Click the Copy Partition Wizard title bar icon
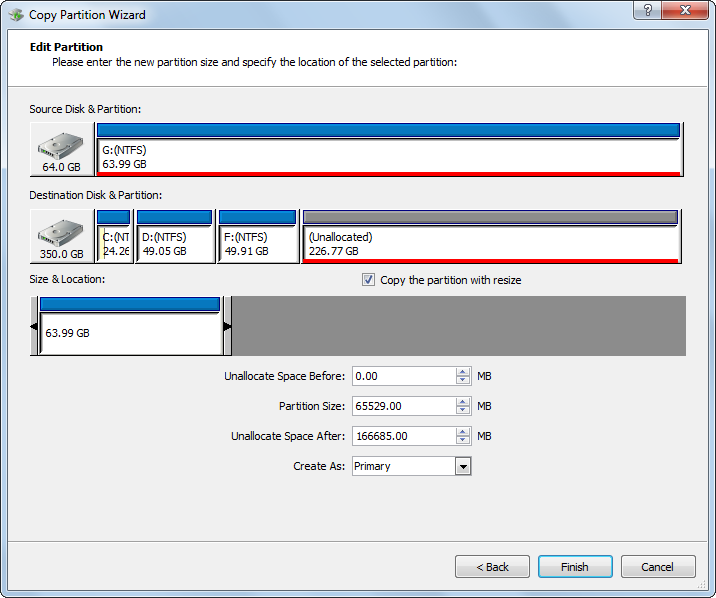The image size is (716, 598). 16,15
